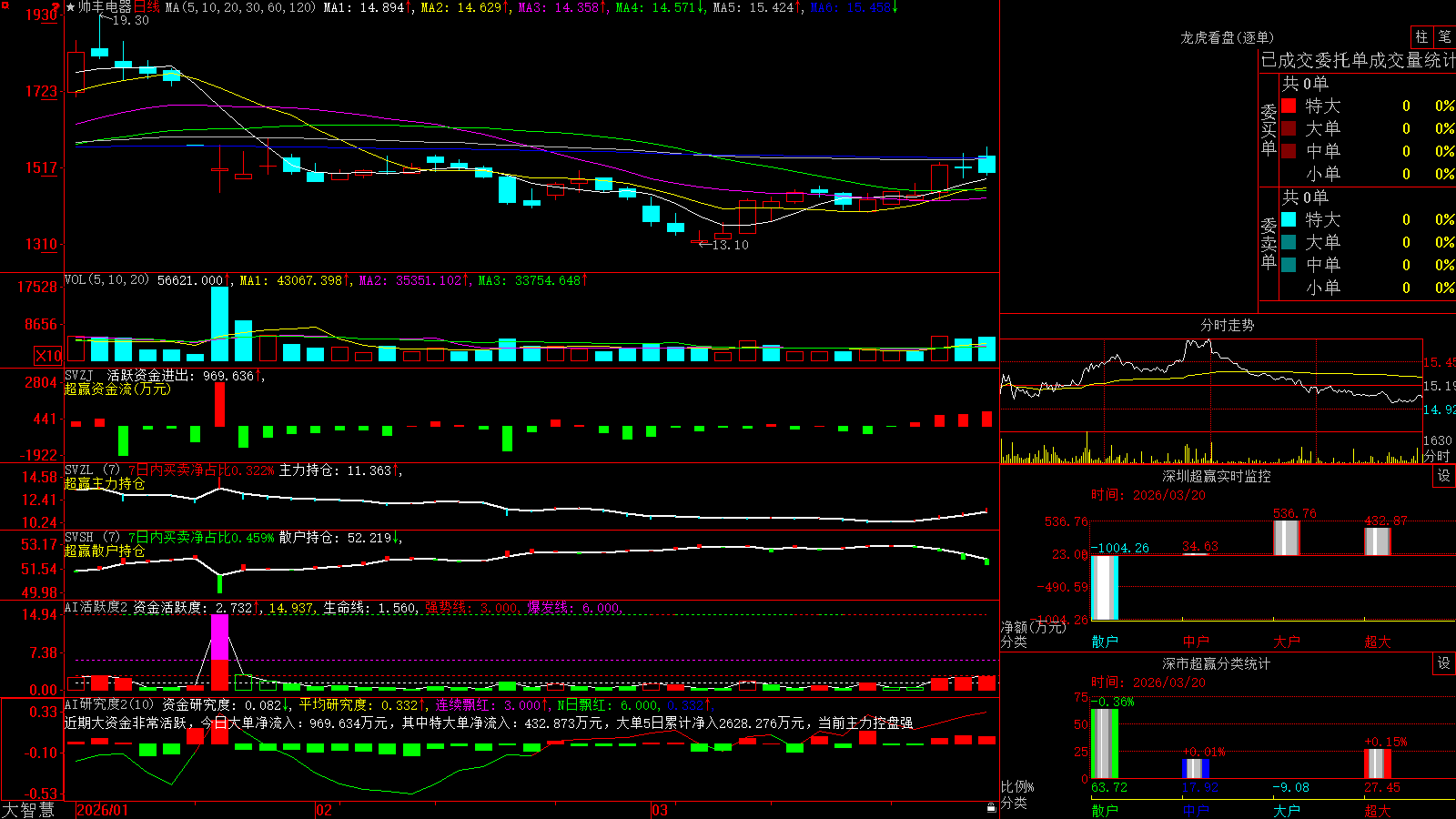Click the red question mark help icon
Image resolution: width=1456 pixels, height=819 pixels.
point(56,5)
